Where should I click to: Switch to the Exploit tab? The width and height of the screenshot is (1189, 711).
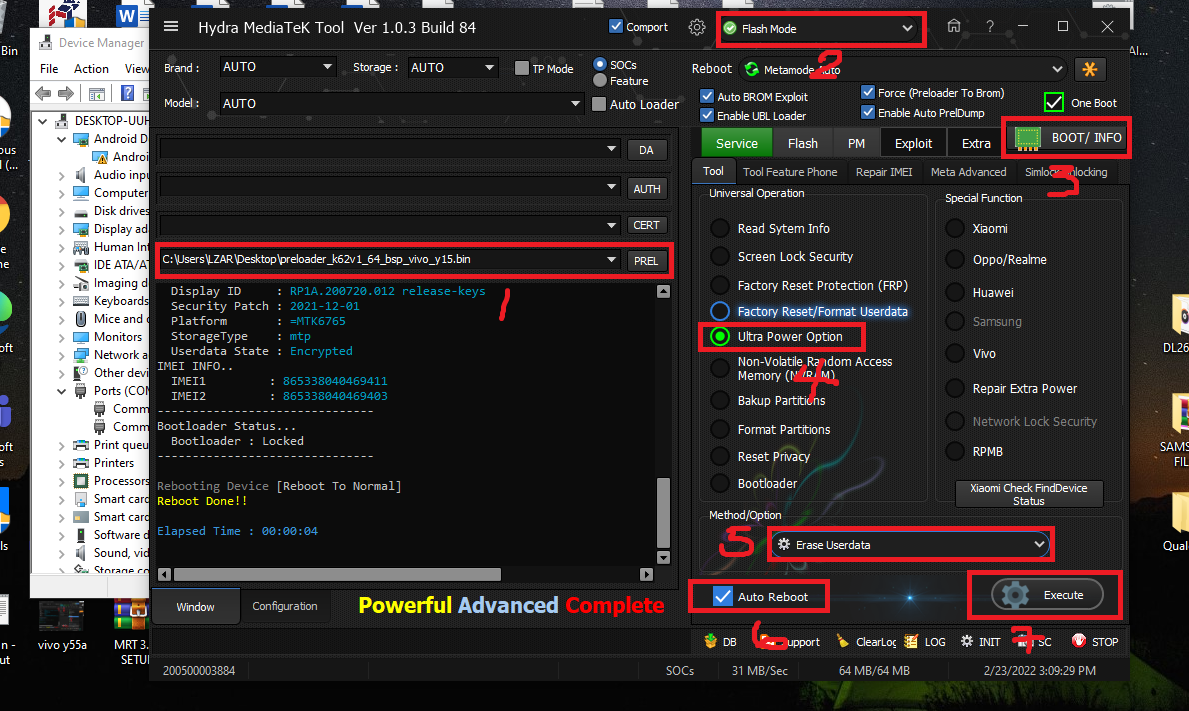(913, 143)
